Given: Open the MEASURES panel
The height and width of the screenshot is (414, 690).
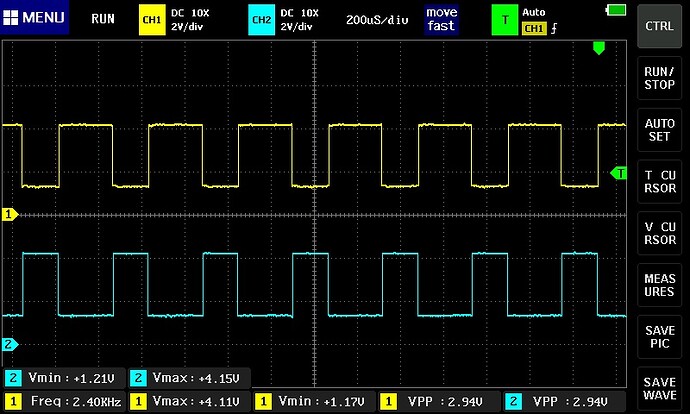Looking at the screenshot, I should [659, 285].
